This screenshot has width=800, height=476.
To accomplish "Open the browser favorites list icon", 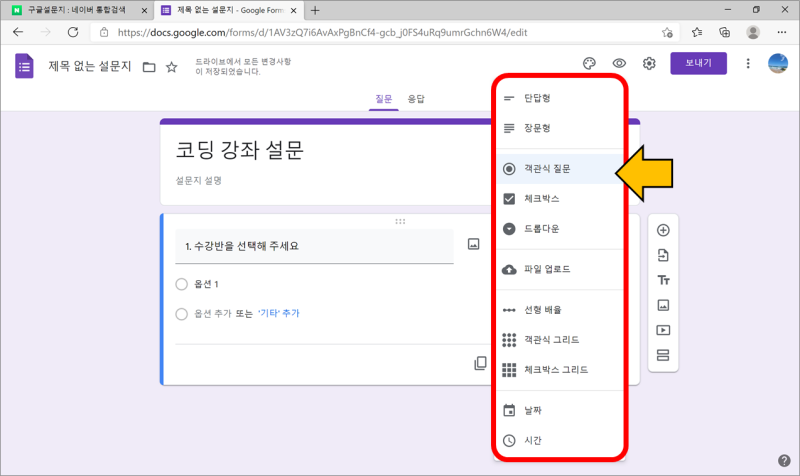I will [697, 33].
